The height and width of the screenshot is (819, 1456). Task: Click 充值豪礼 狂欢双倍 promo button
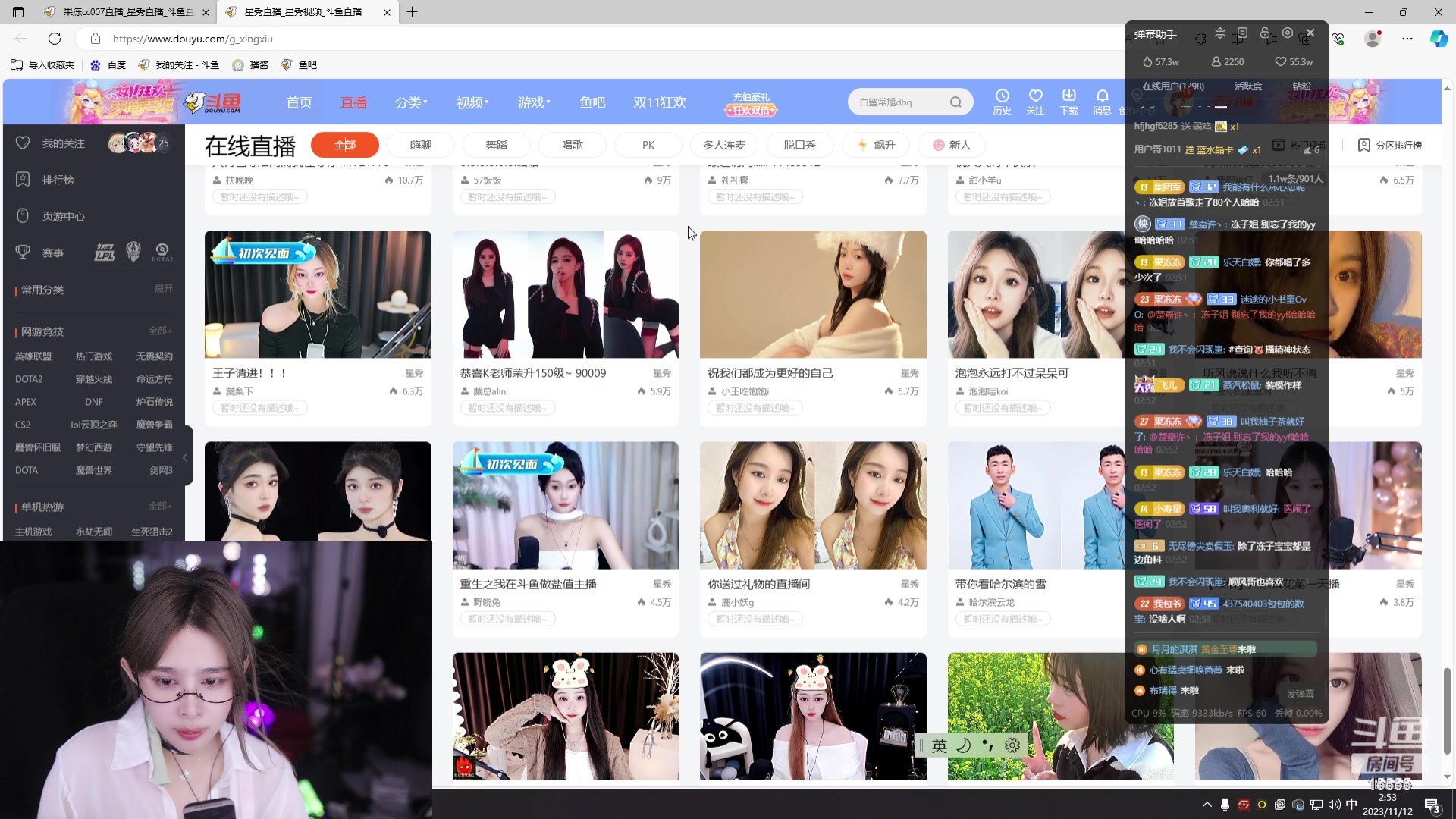click(x=751, y=104)
